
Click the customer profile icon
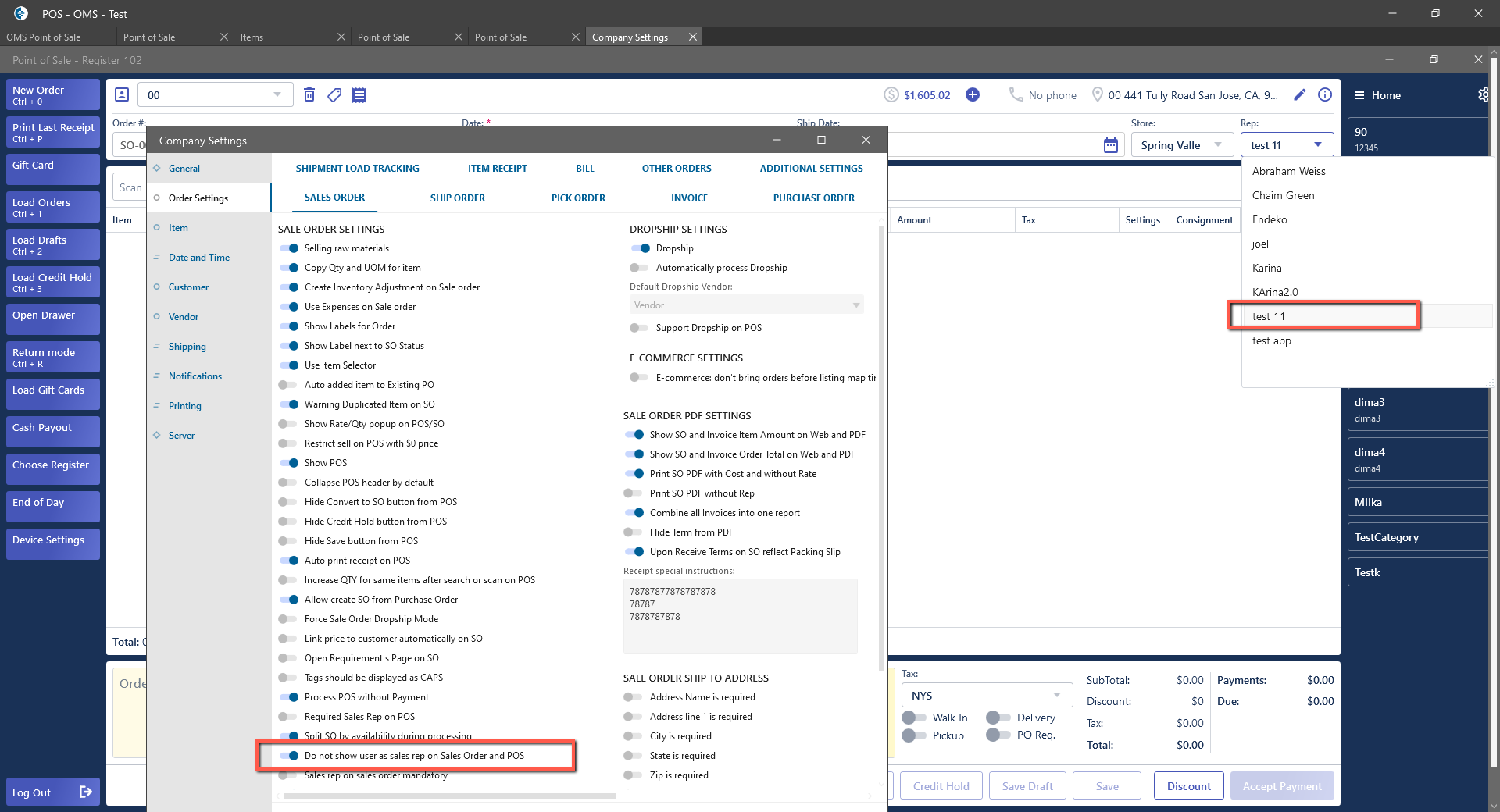click(x=122, y=95)
